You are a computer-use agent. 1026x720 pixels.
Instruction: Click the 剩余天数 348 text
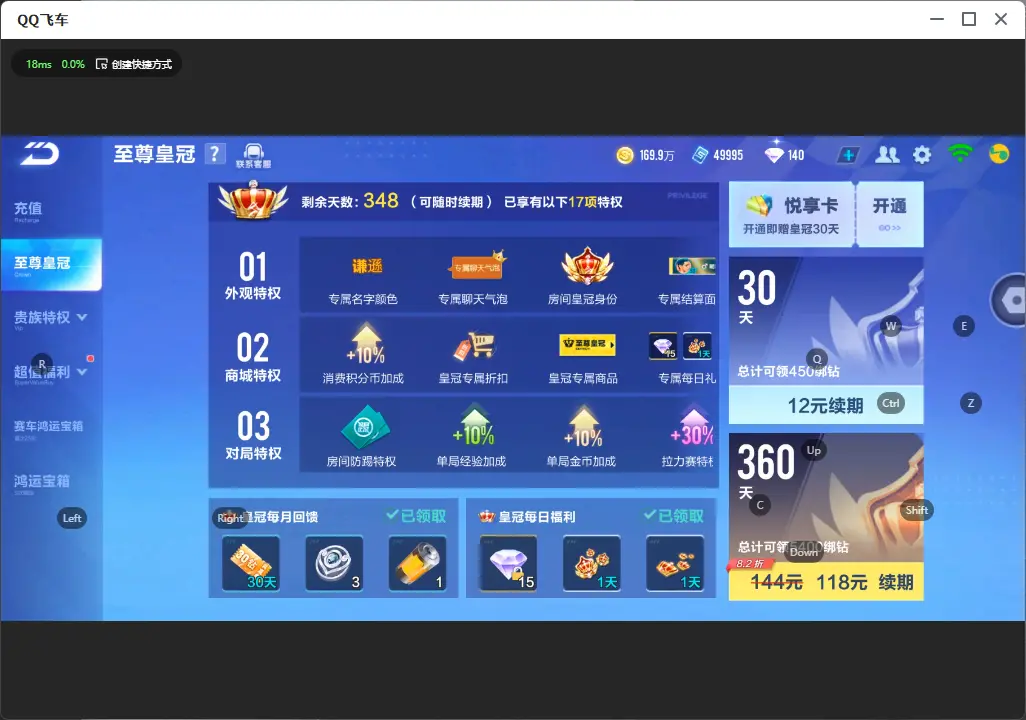(349, 201)
